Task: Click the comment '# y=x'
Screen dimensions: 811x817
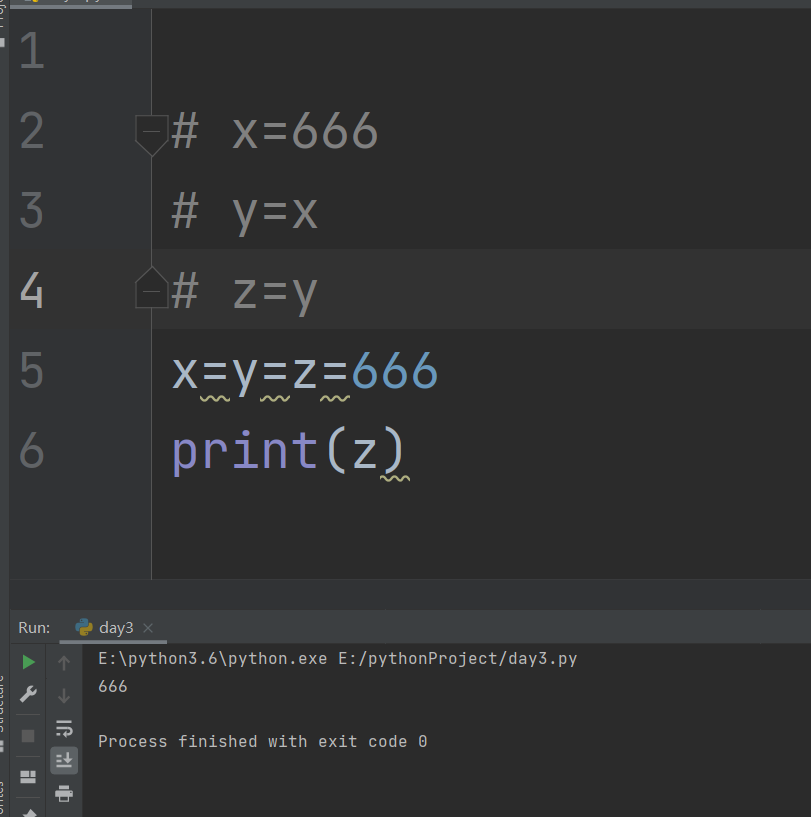Action: click(x=244, y=213)
